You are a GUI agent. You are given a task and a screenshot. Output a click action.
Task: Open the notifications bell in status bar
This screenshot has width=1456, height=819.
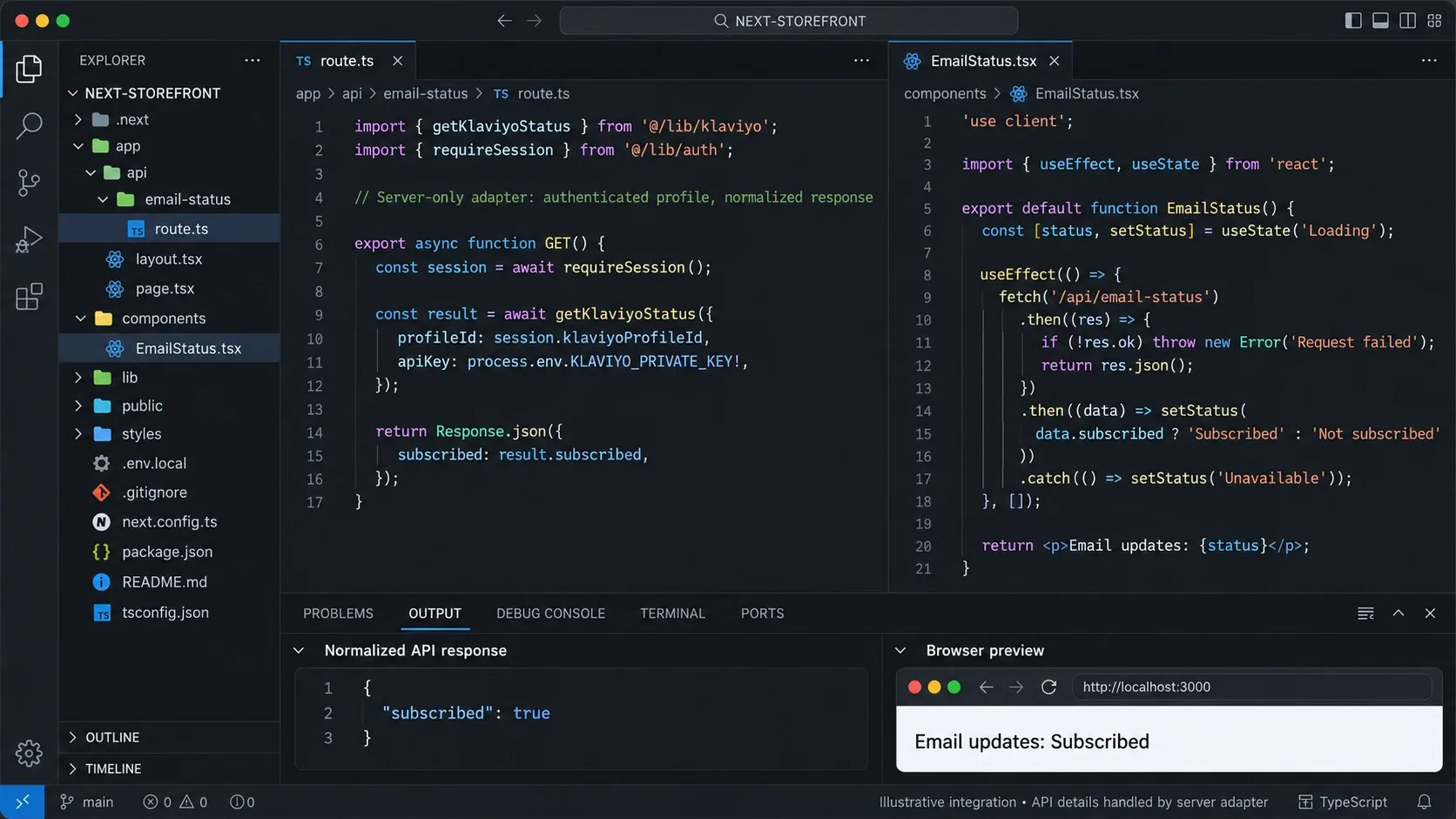coord(1424,802)
